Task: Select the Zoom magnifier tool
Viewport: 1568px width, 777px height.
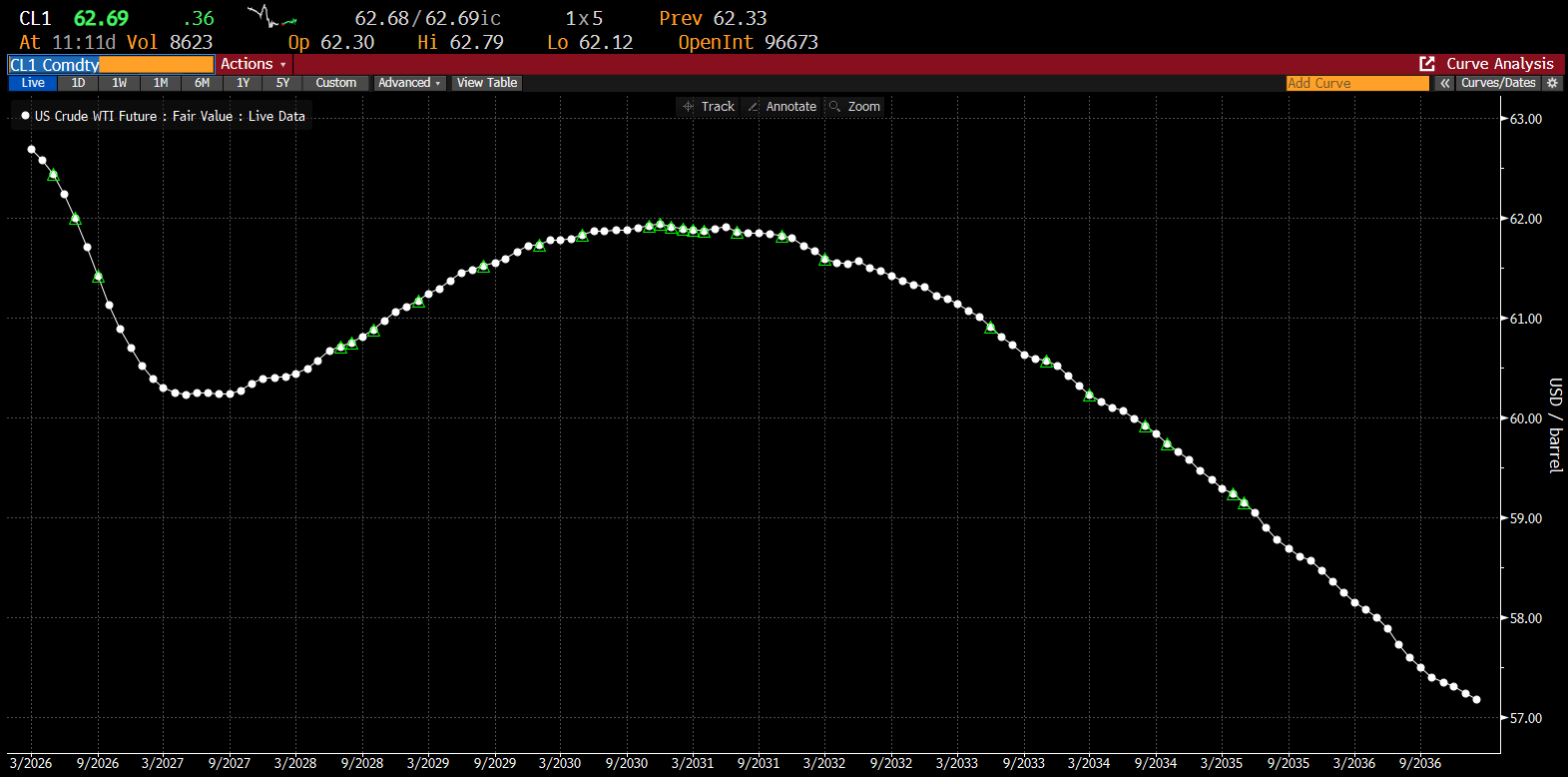Action: click(854, 106)
